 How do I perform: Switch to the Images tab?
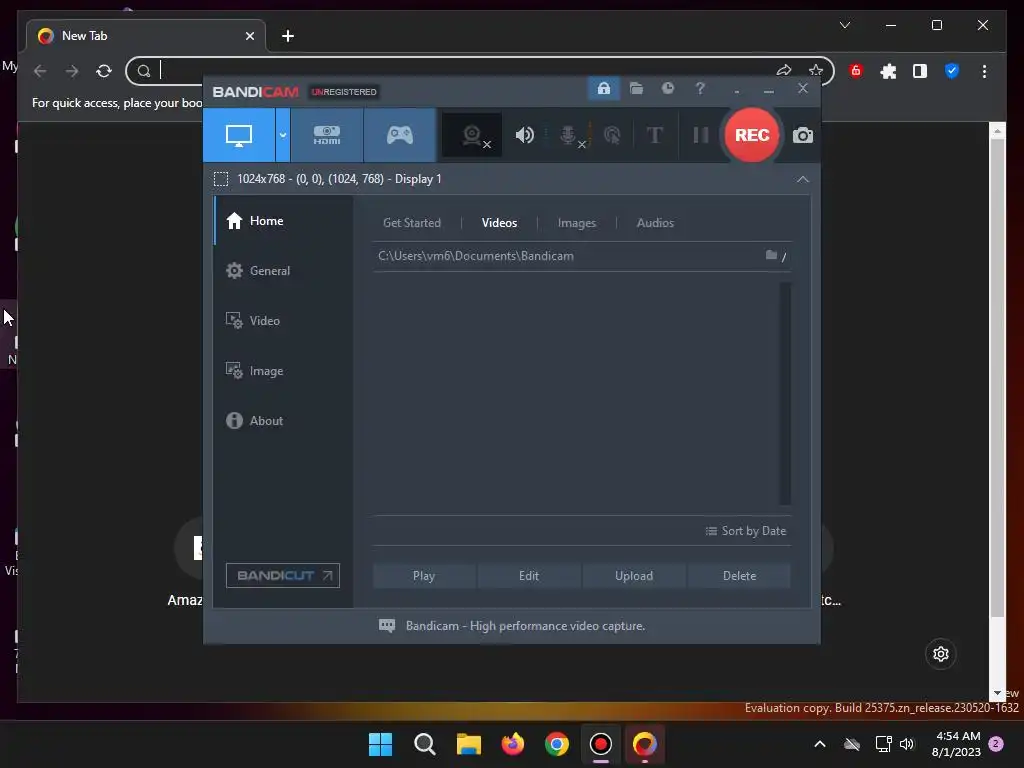pyautogui.click(x=577, y=223)
